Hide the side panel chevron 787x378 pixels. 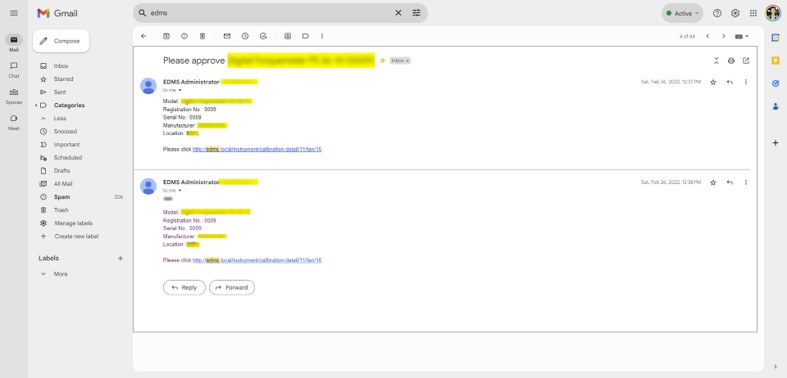(775, 367)
